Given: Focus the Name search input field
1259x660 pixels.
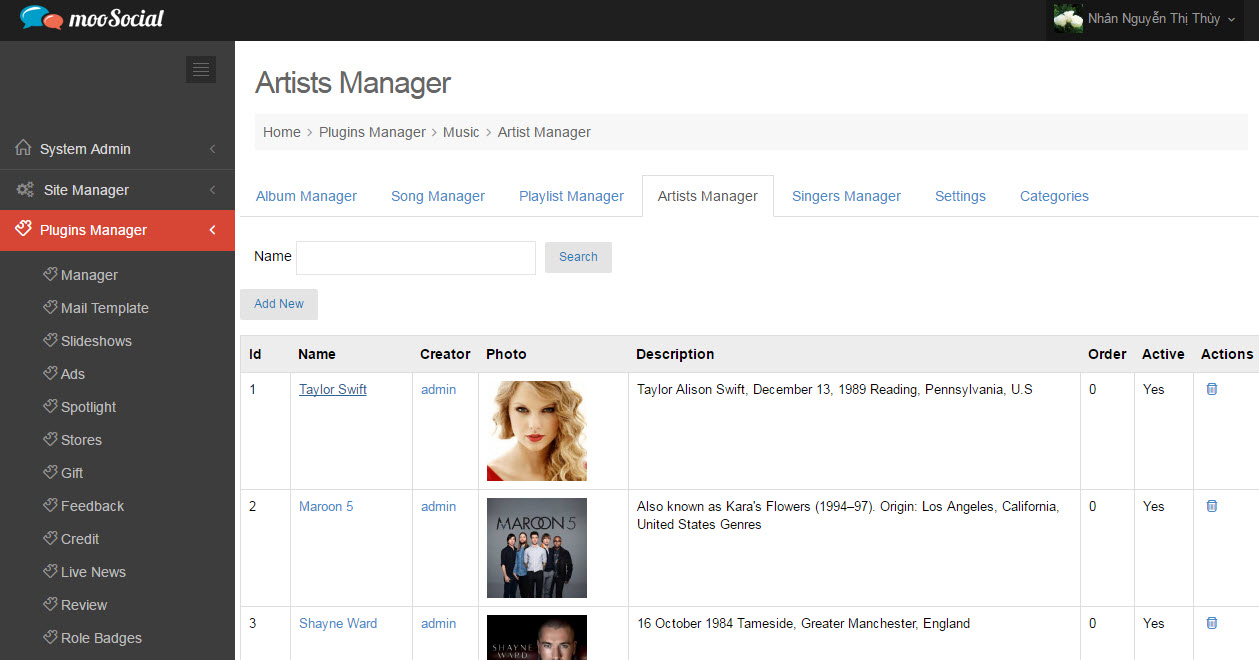Looking at the screenshot, I should [416, 258].
